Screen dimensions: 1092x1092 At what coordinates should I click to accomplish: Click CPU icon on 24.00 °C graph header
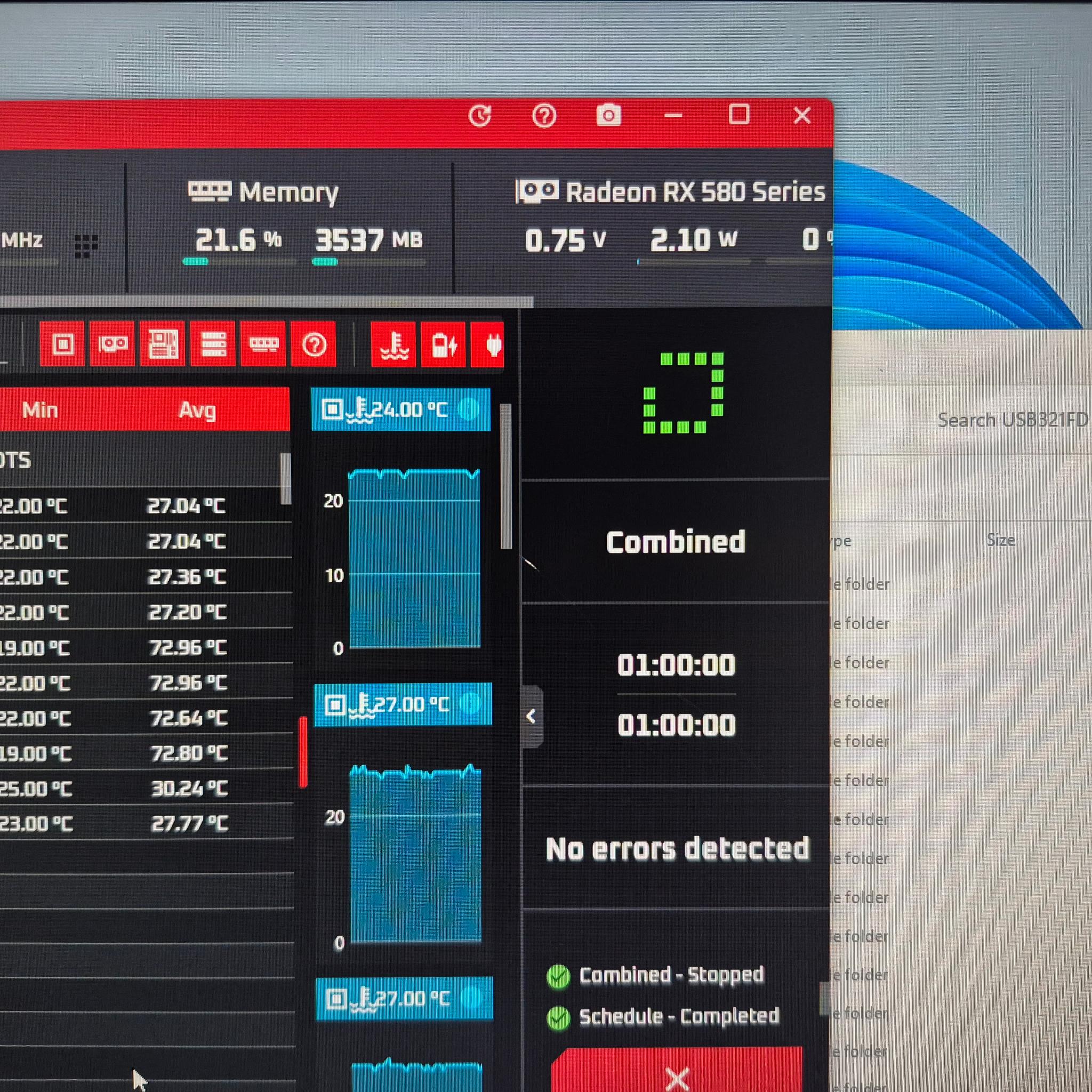click(332, 408)
